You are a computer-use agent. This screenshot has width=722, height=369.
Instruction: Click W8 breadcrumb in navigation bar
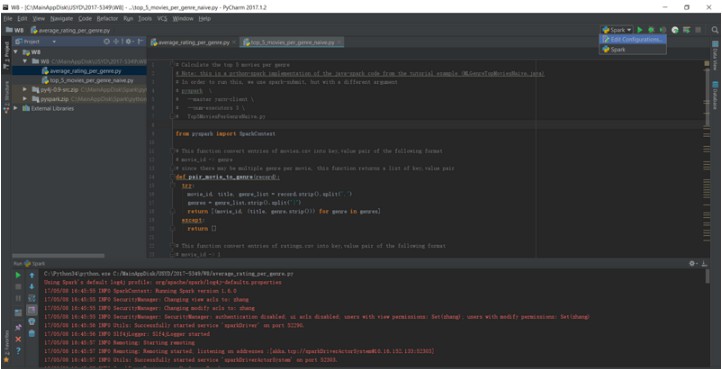pyautogui.click(x=14, y=30)
